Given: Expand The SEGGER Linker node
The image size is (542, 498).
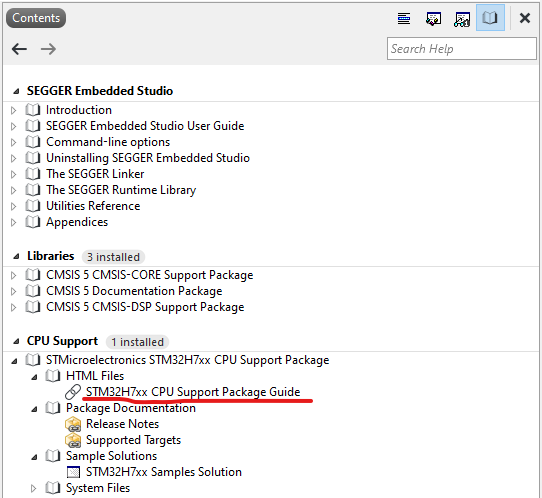Looking at the screenshot, I should click(13, 174).
